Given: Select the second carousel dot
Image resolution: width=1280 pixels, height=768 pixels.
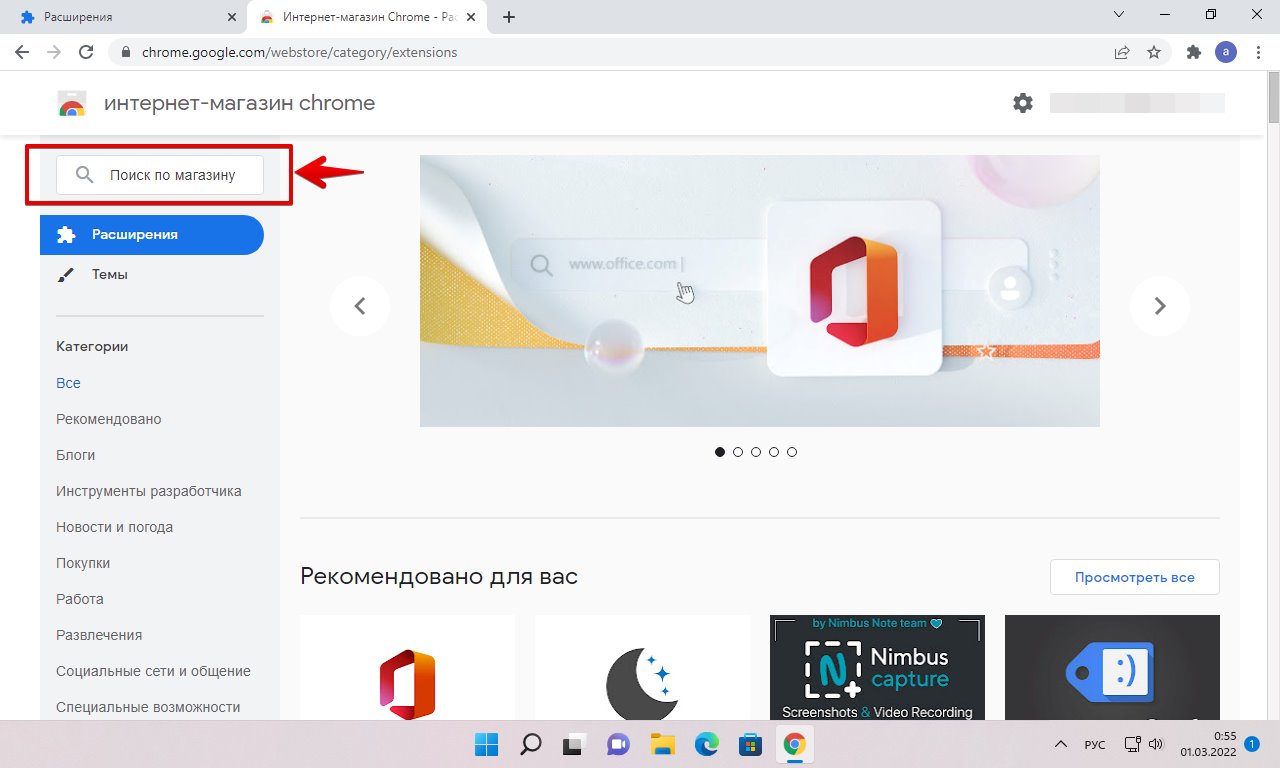Looking at the screenshot, I should (738, 452).
